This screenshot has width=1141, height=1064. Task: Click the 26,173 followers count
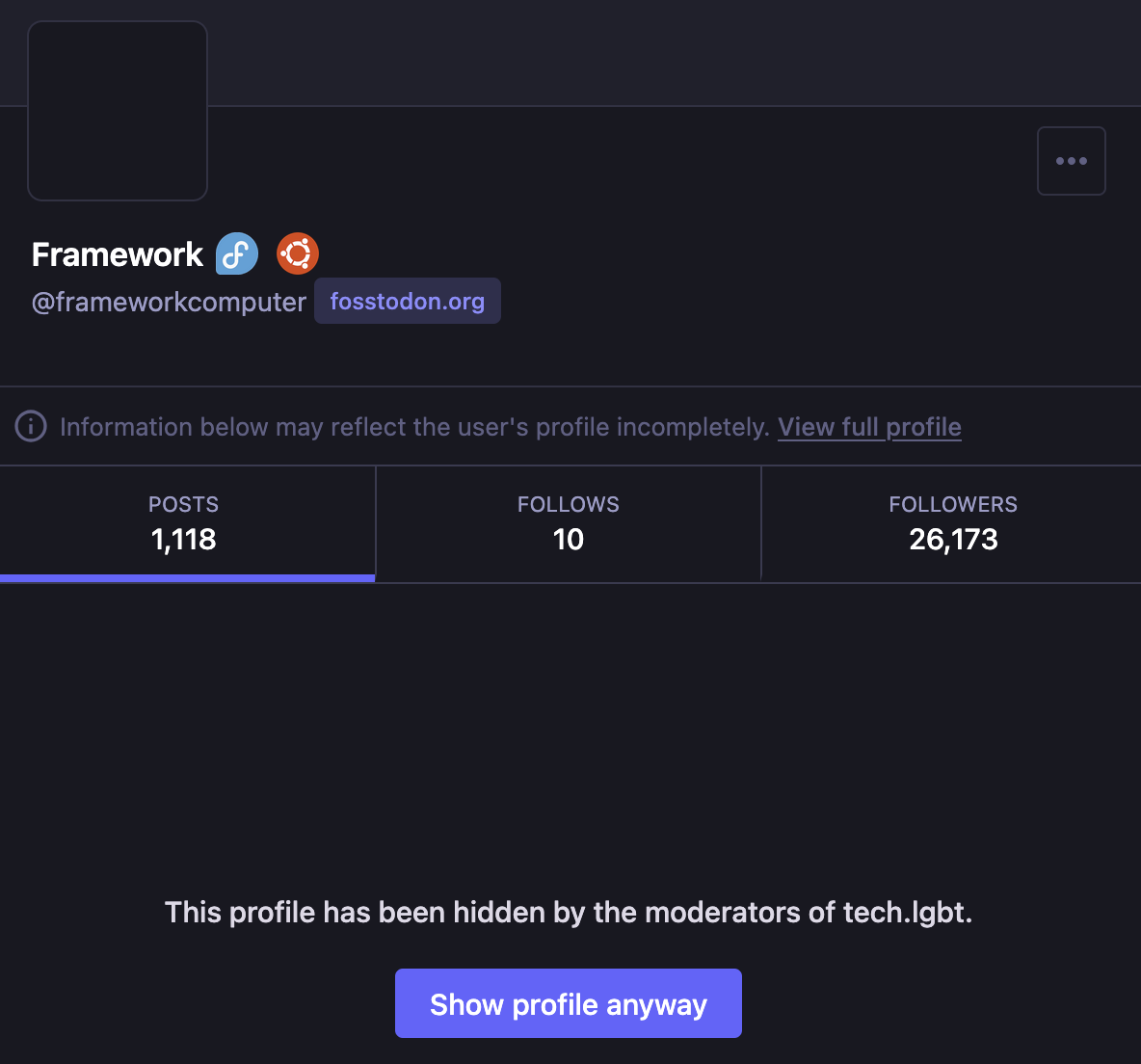pyautogui.click(x=953, y=540)
